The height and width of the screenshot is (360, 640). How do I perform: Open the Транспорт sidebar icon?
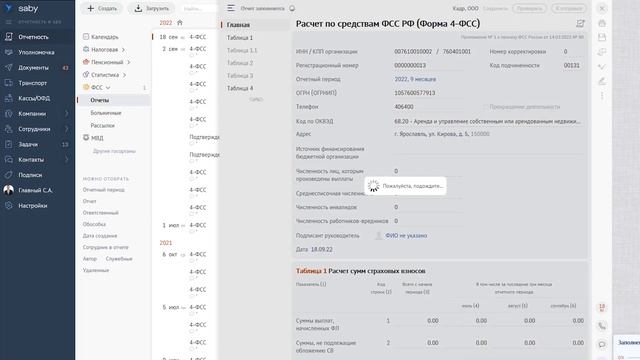coord(9,83)
